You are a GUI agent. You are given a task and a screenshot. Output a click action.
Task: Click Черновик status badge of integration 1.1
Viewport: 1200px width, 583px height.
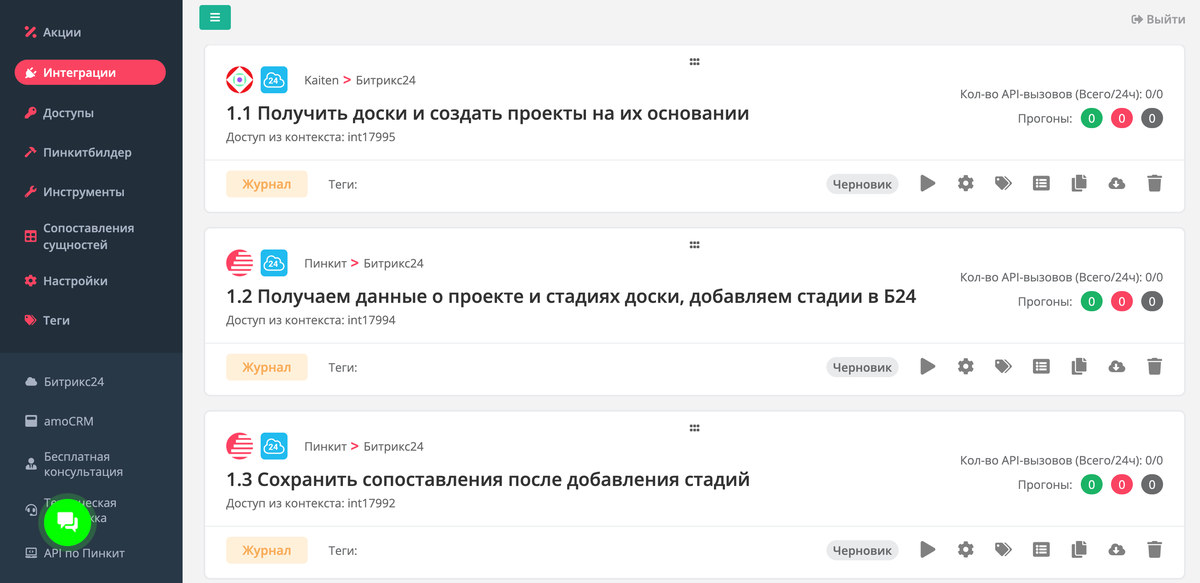862,184
